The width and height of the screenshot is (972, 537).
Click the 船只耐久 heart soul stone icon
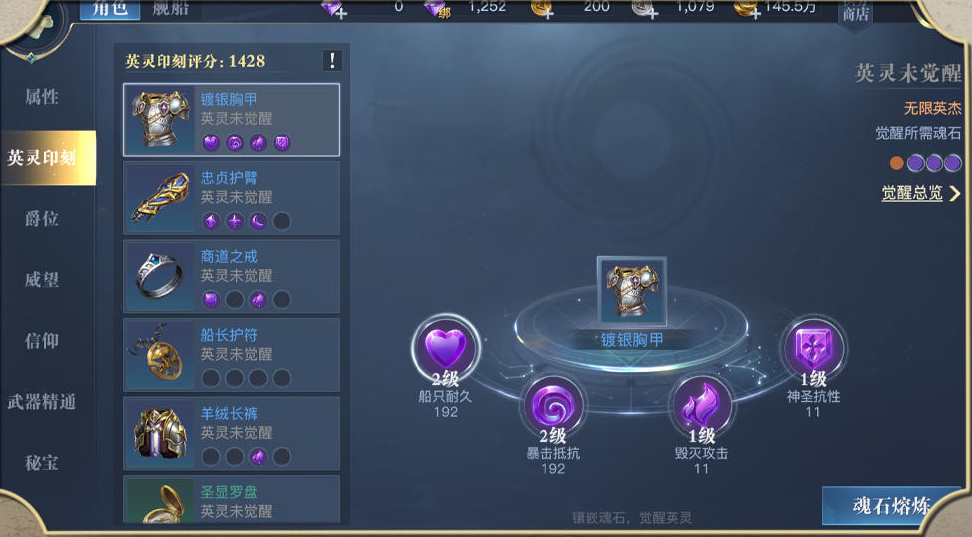(446, 347)
